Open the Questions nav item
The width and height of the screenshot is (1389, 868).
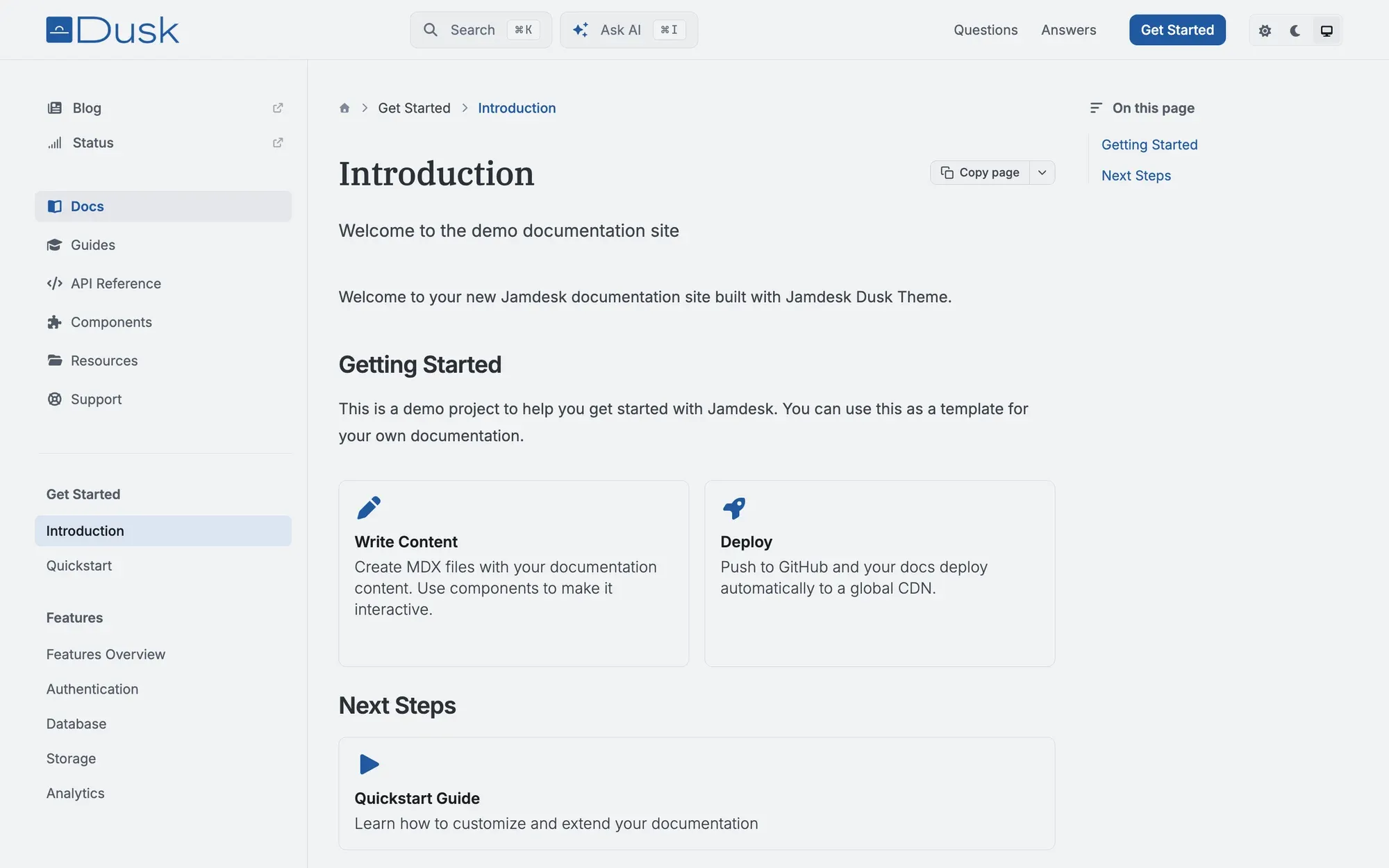(x=985, y=30)
